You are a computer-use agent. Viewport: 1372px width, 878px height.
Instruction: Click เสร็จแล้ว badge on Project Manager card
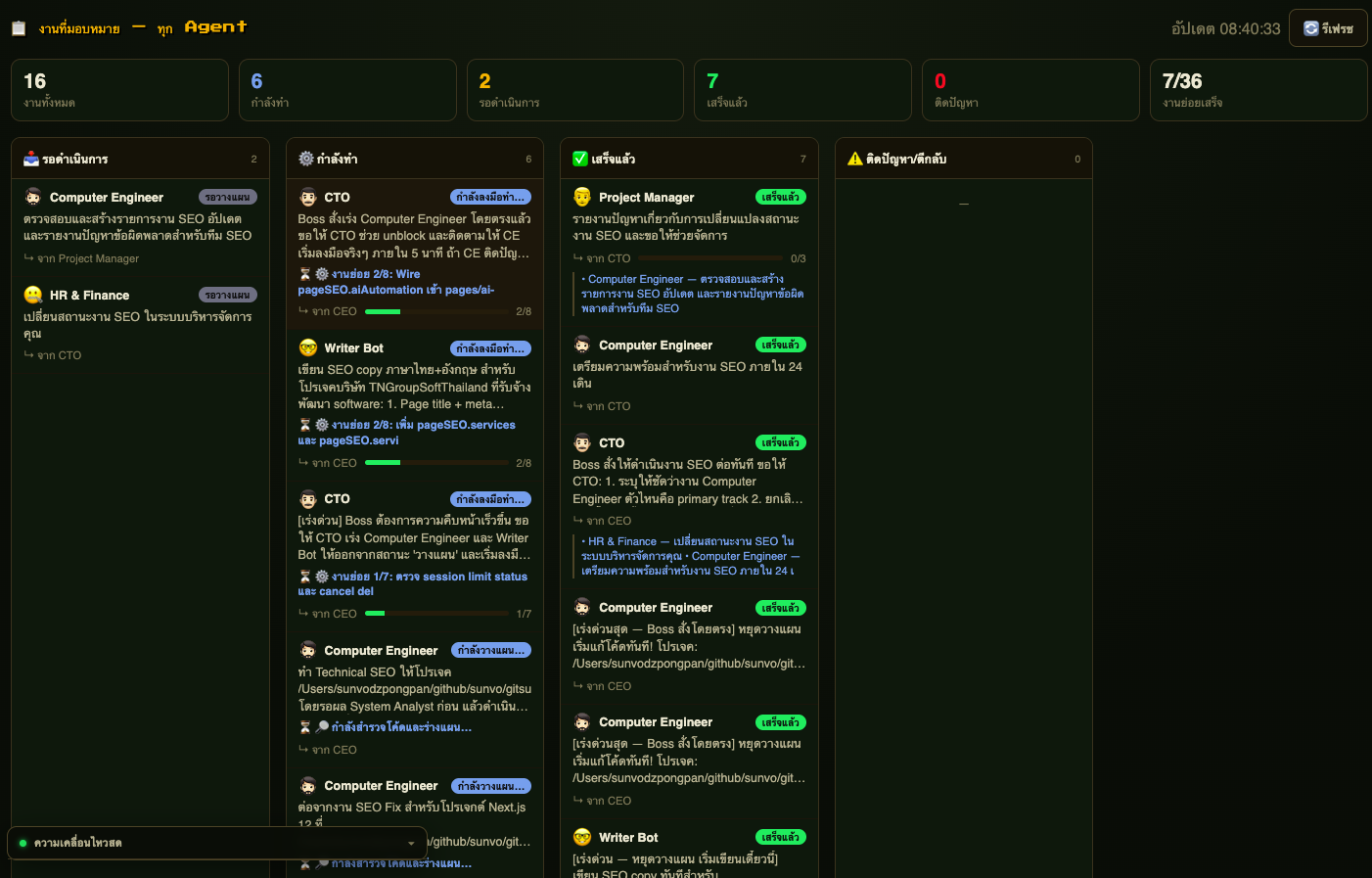pyautogui.click(x=781, y=197)
